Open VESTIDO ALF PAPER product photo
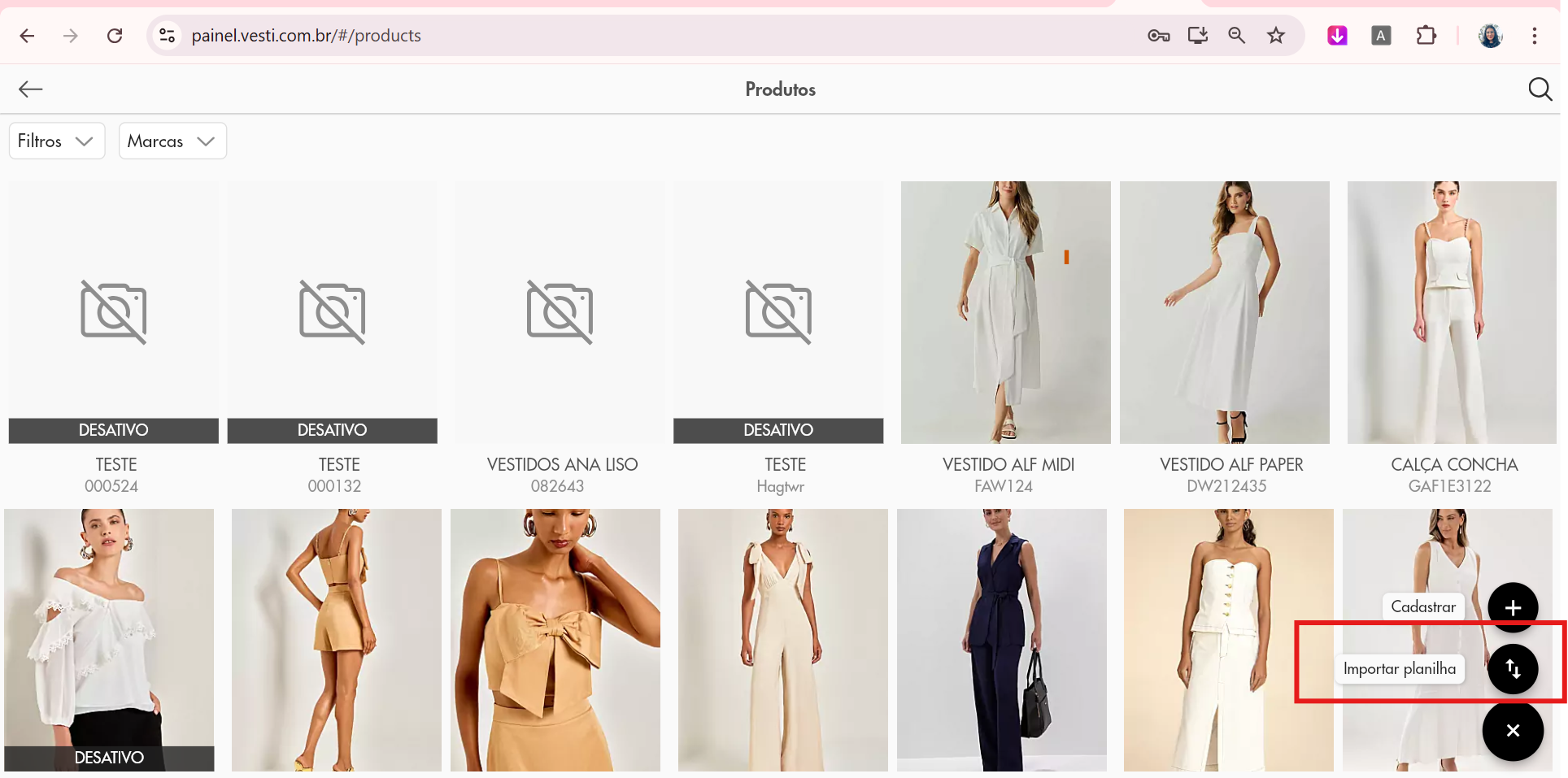Image resolution: width=1568 pixels, height=778 pixels. [x=1225, y=312]
